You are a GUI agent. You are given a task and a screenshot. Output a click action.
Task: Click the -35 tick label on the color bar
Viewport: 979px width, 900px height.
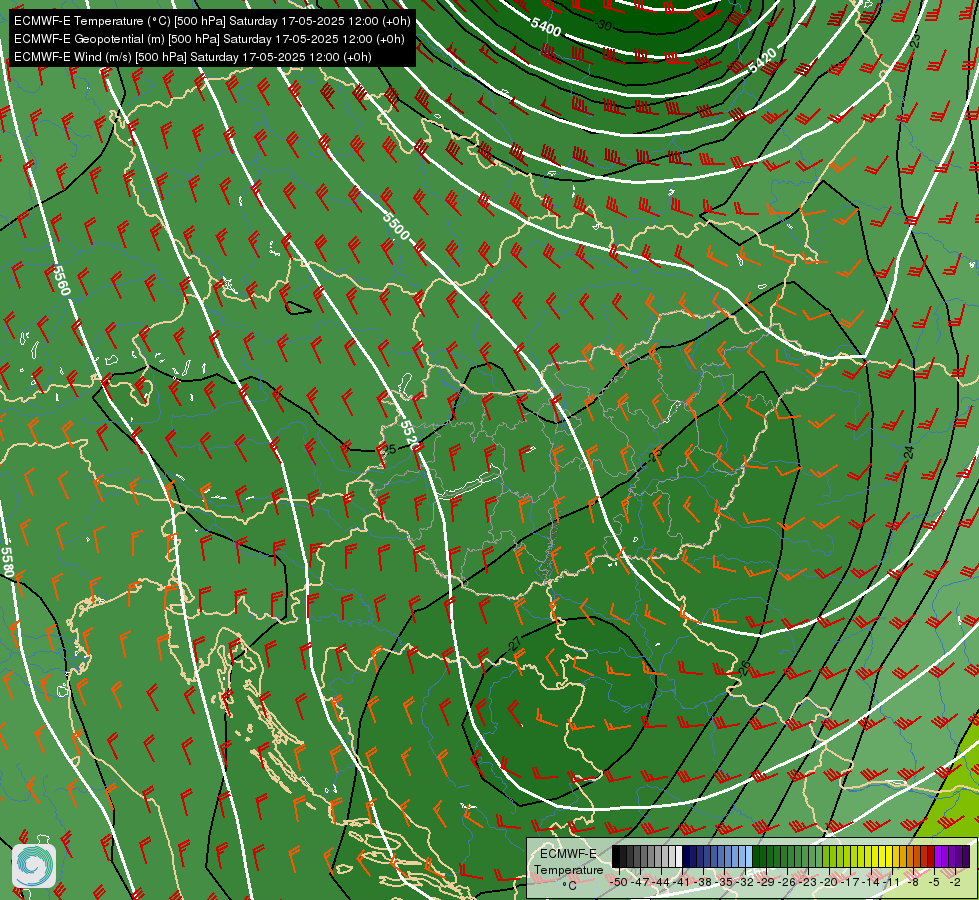[x=724, y=882]
